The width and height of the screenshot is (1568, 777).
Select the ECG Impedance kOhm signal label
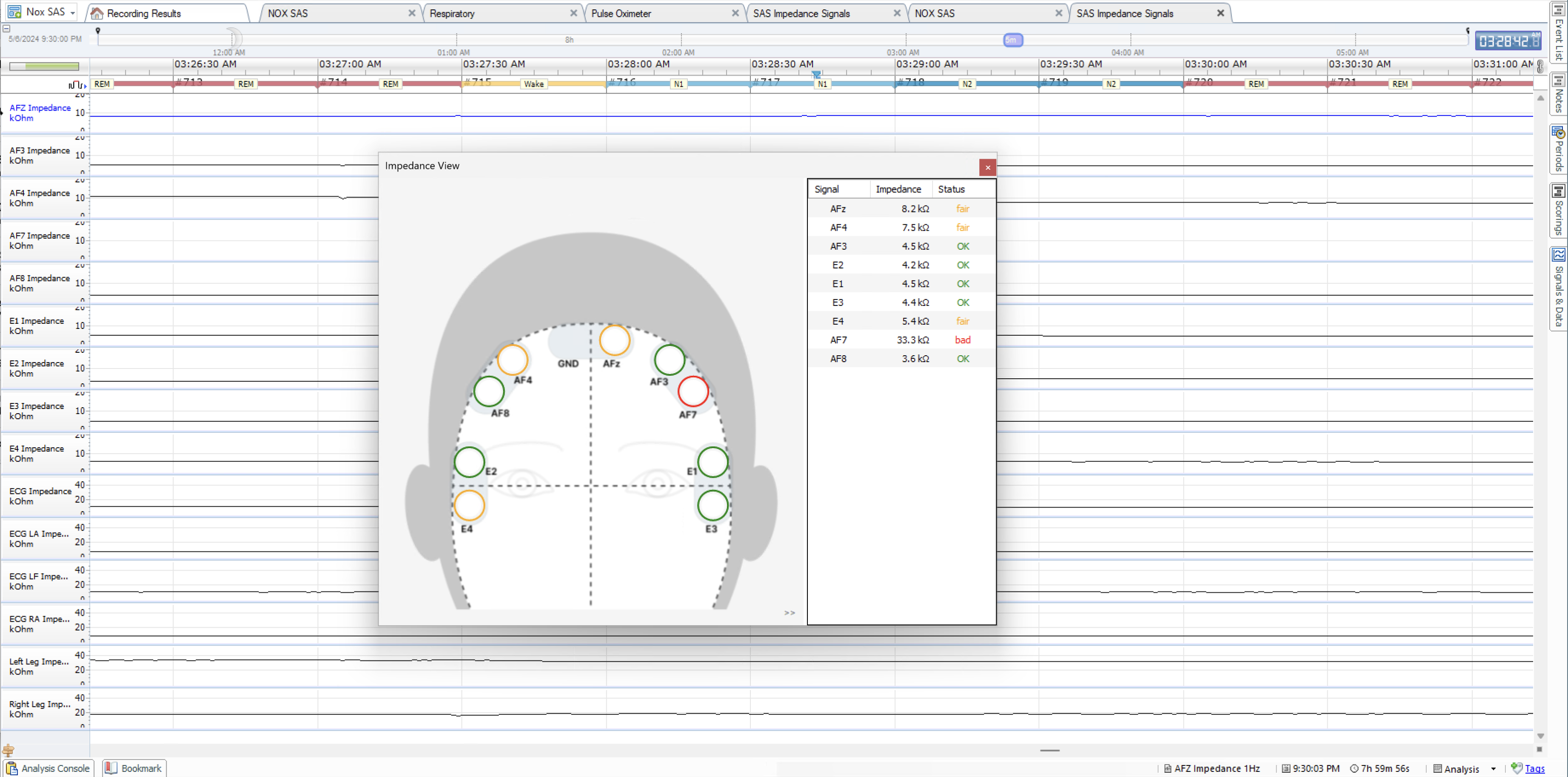click(x=40, y=496)
